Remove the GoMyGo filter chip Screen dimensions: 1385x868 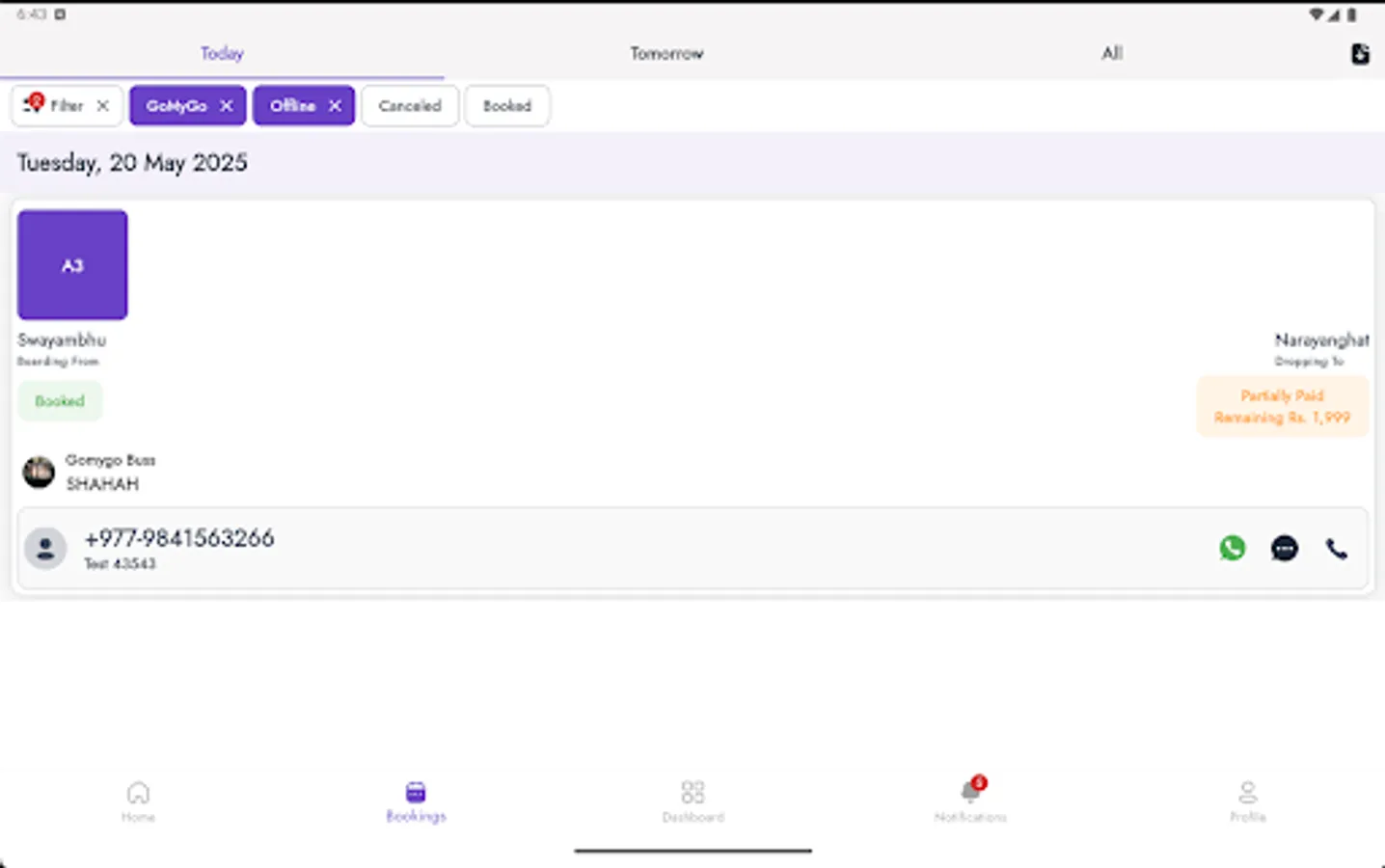226,106
